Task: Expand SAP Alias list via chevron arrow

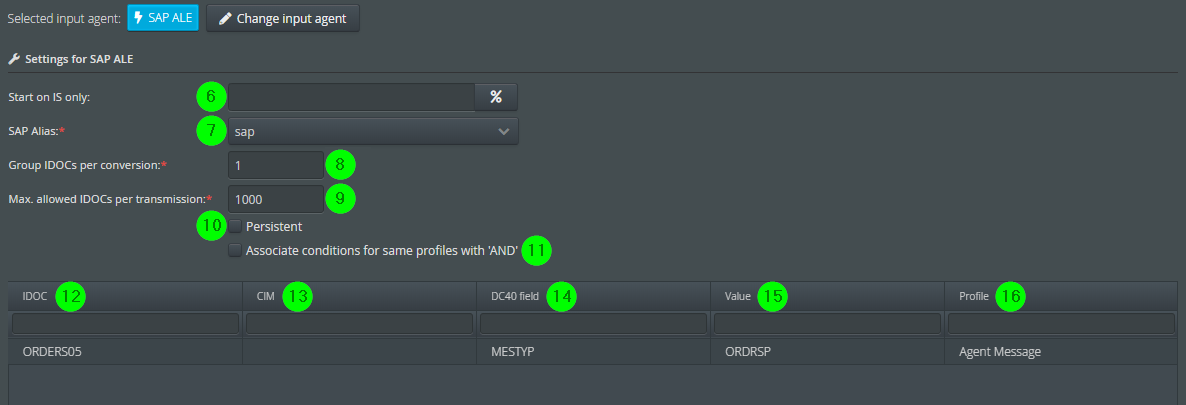Action: coord(503,131)
